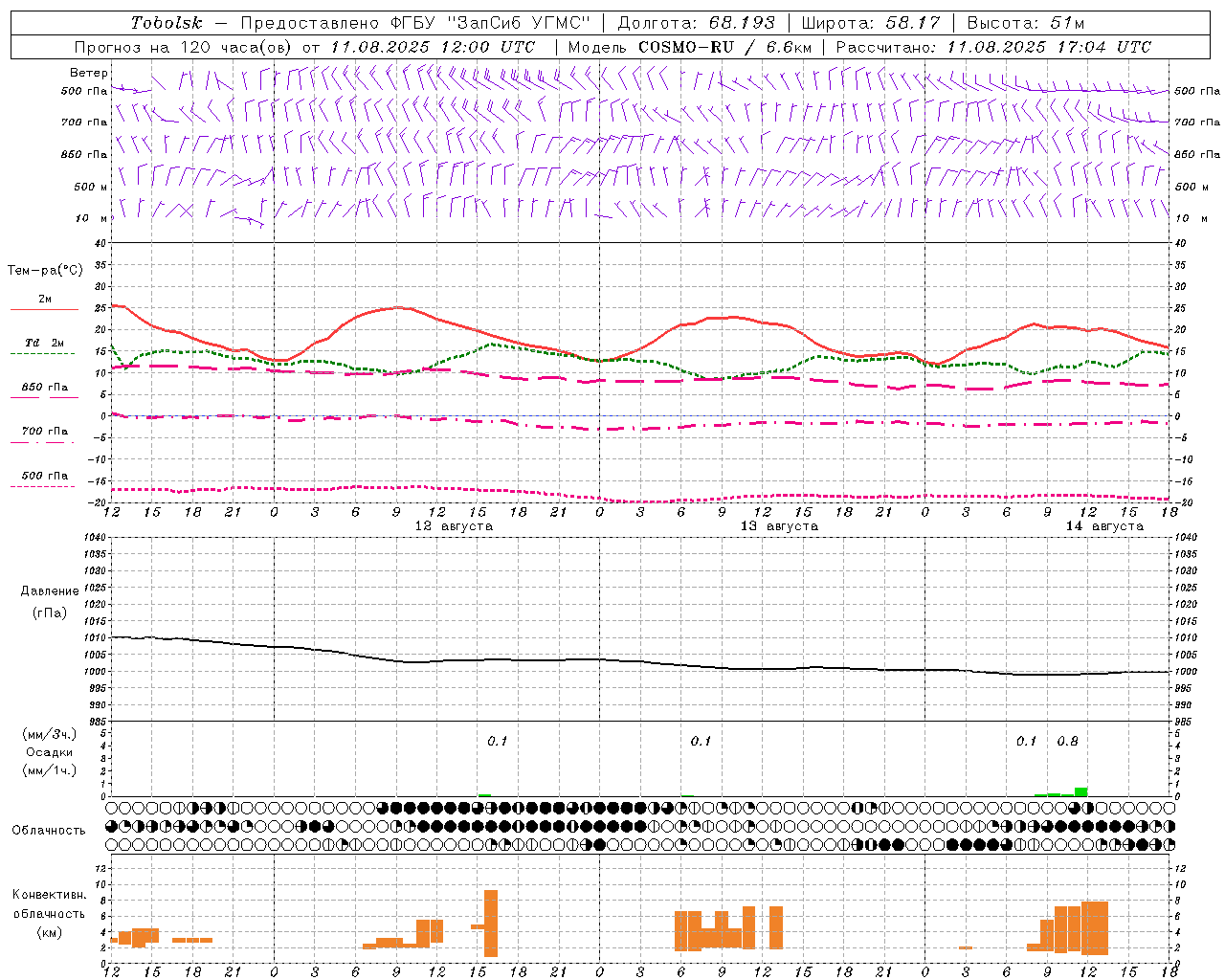Image resolution: width=1225 pixels, height=980 pixels.
Task: Click '500 гПа' label in temperature legend
Action: pos(45,476)
